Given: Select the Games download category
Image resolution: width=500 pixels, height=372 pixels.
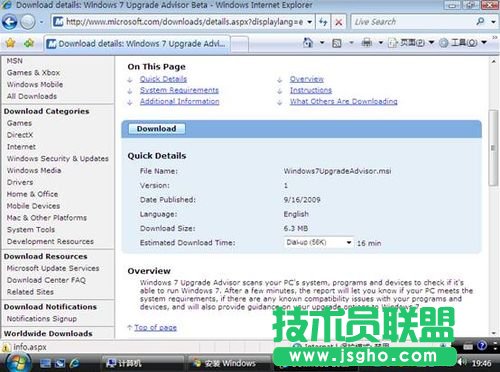Looking at the screenshot, I should 19,123.
